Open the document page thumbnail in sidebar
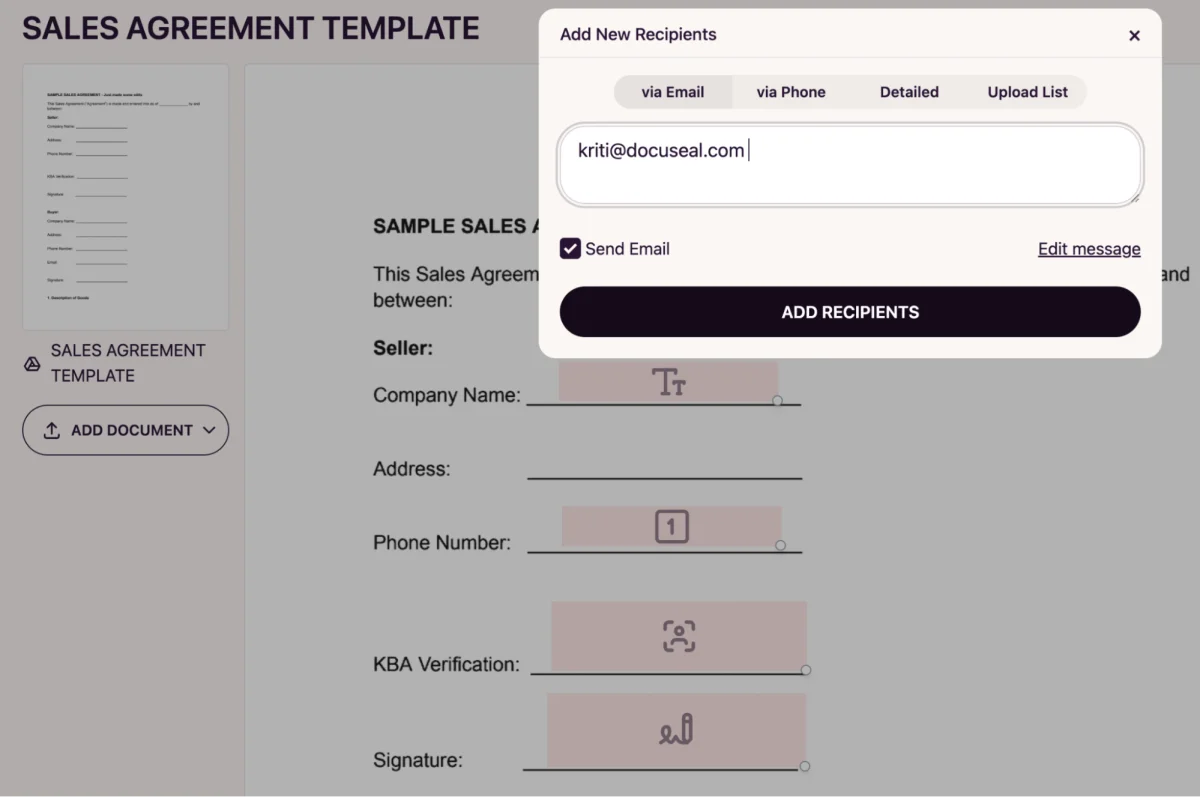The image size is (1200, 797). pos(125,196)
